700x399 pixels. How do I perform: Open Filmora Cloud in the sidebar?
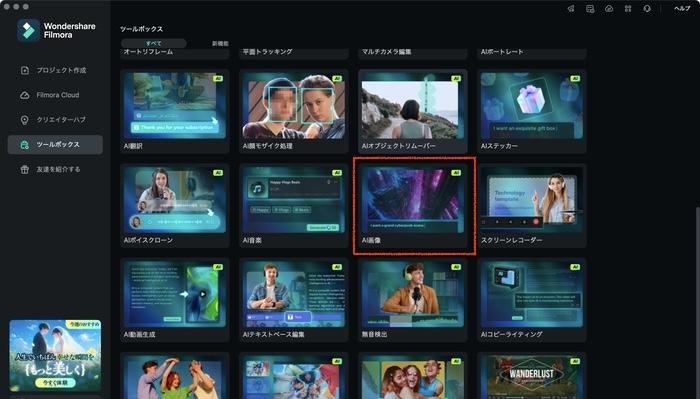click(55, 95)
